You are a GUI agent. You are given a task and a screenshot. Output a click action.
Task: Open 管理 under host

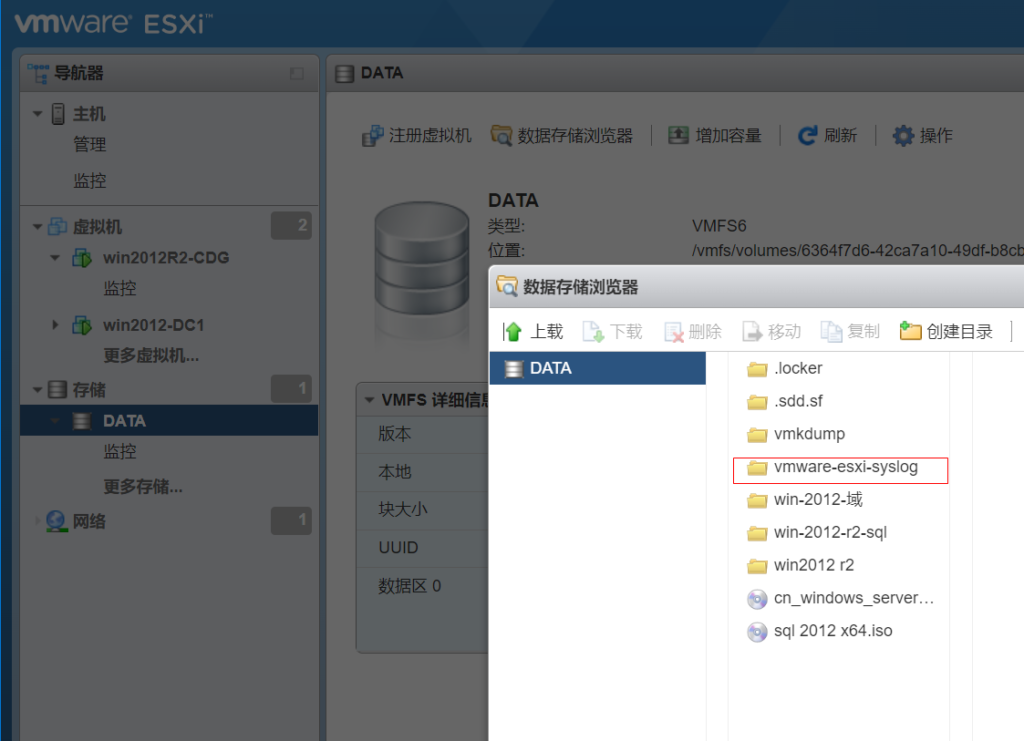pos(89,144)
